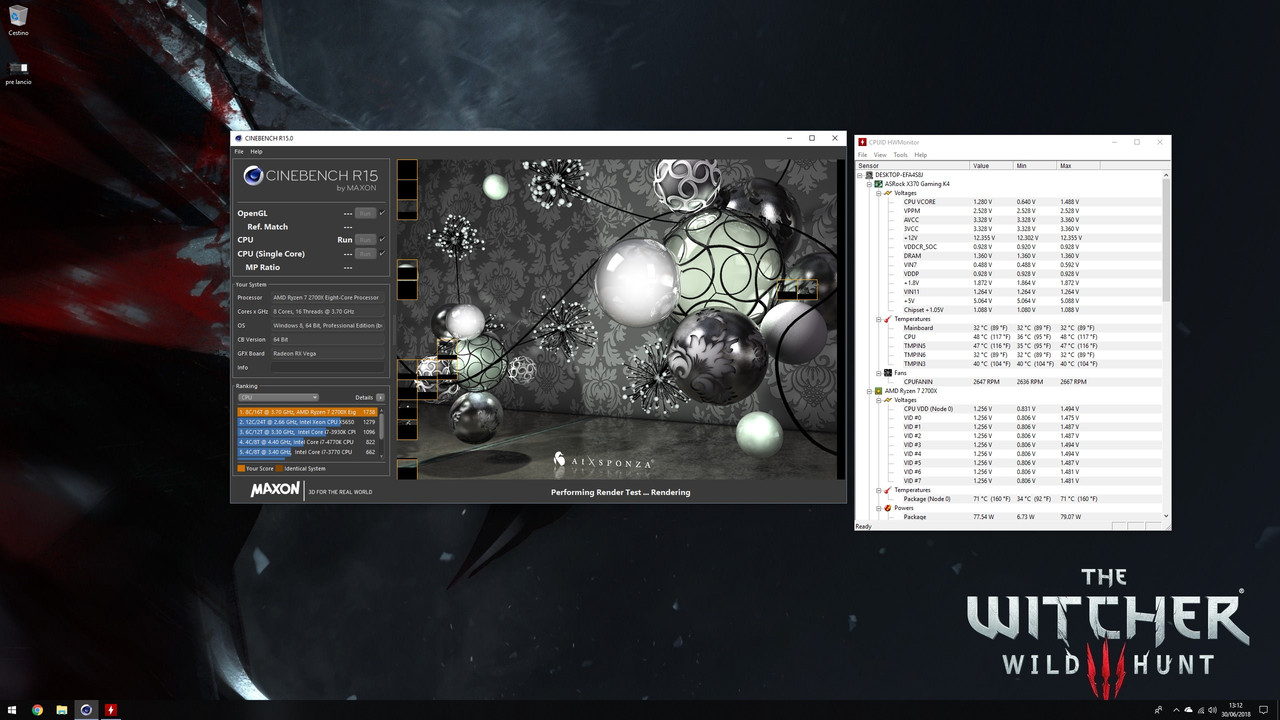Click the AMD Ryzen 7 2700X chip icon

878,391
